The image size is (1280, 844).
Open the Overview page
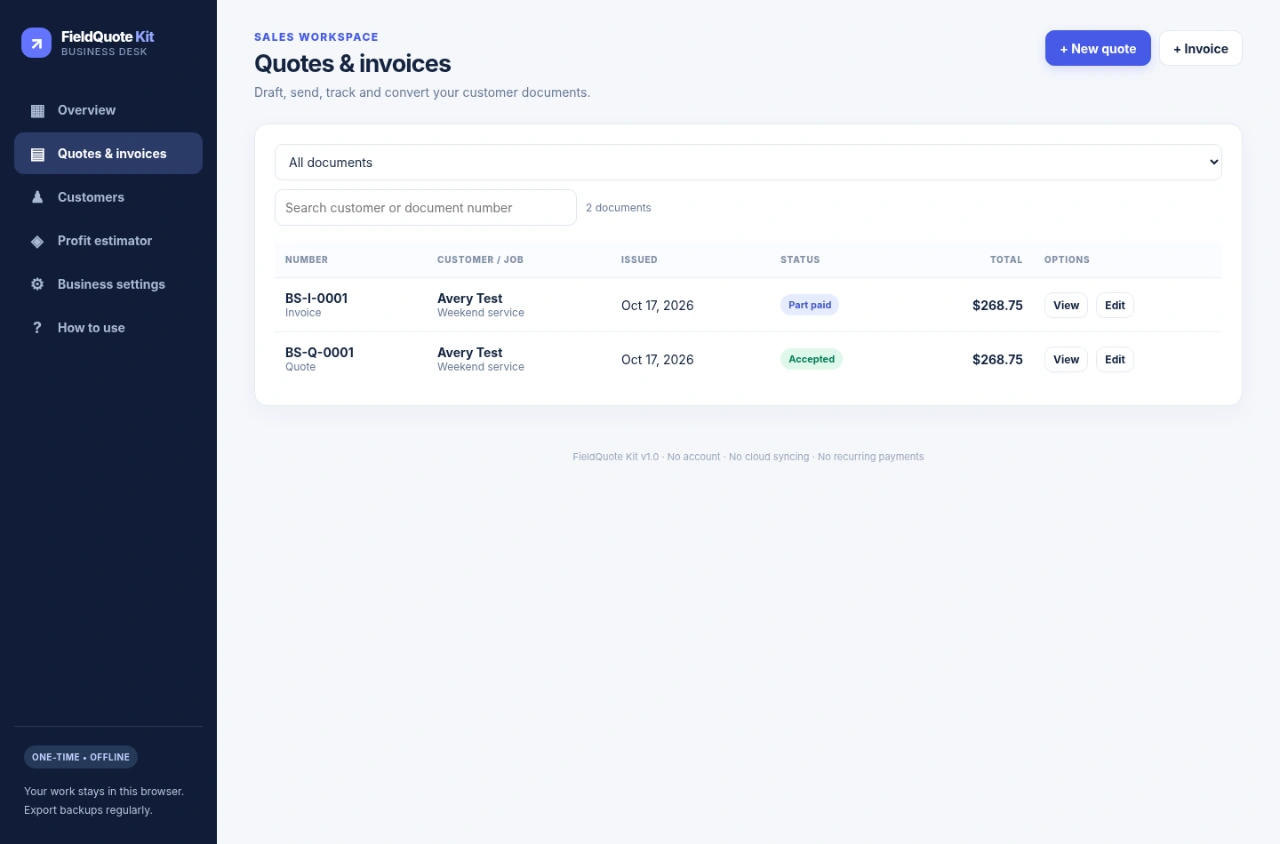(108, 110)
